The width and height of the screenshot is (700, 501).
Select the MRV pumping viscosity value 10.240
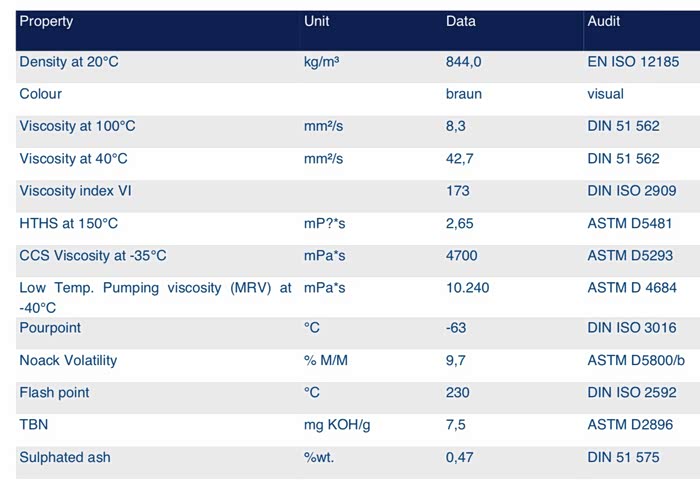[467, 288]
